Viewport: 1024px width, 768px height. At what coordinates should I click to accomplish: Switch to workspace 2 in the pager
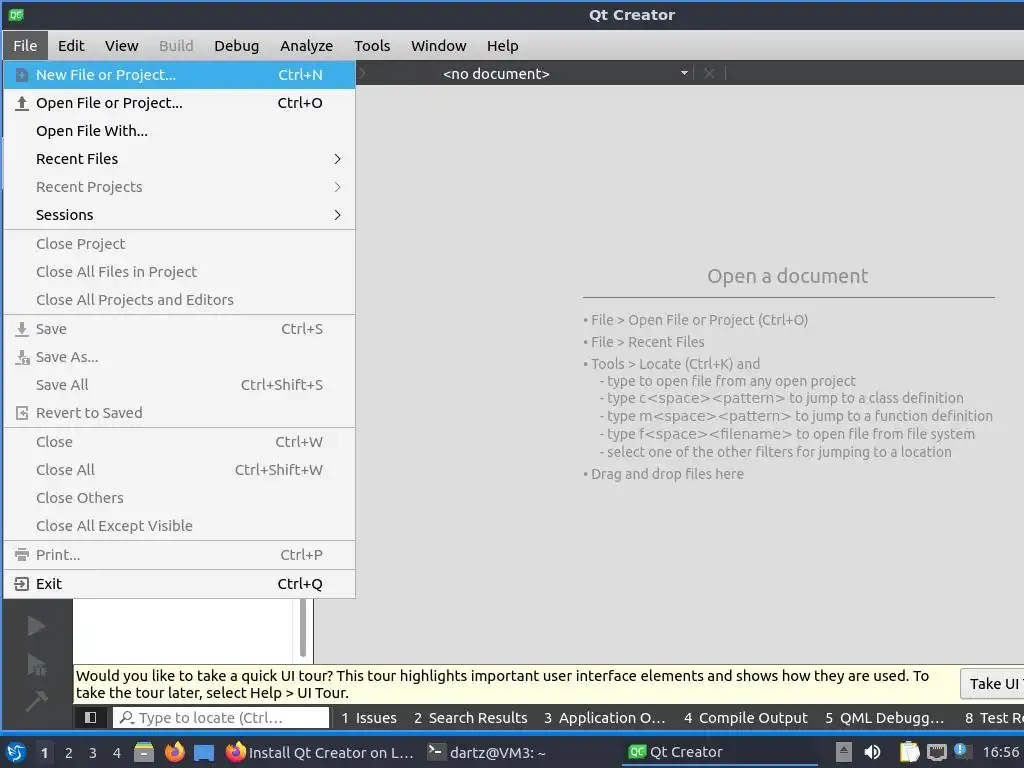[x=69, y=753]
